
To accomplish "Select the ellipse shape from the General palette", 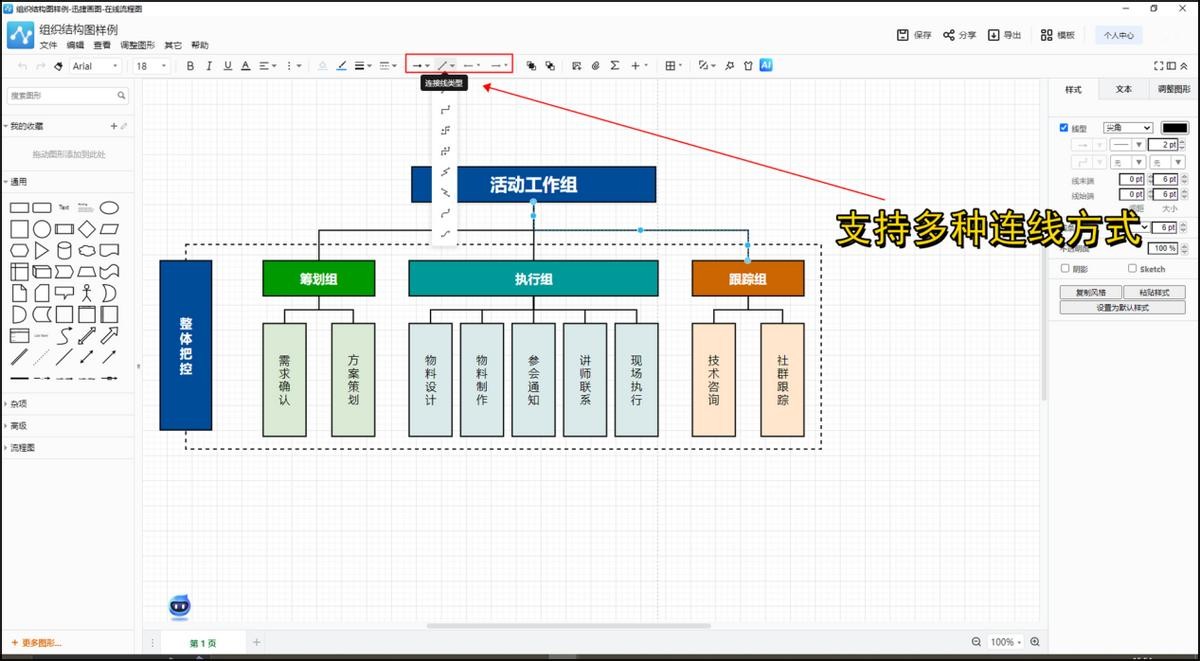I will click(x=109, y=208).
